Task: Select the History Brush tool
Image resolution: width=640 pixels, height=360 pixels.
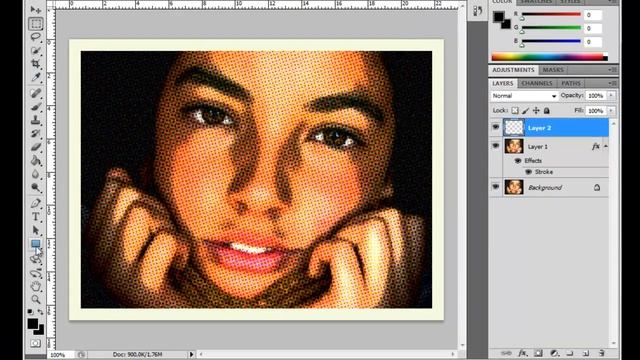Action: (x=36, y=133)
